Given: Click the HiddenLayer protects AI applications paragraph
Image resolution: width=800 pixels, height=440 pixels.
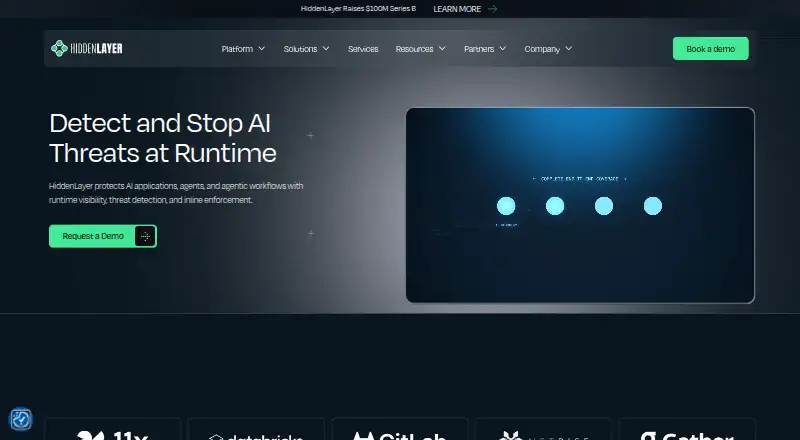Looking at the screenshot, I should click(176, 193).
